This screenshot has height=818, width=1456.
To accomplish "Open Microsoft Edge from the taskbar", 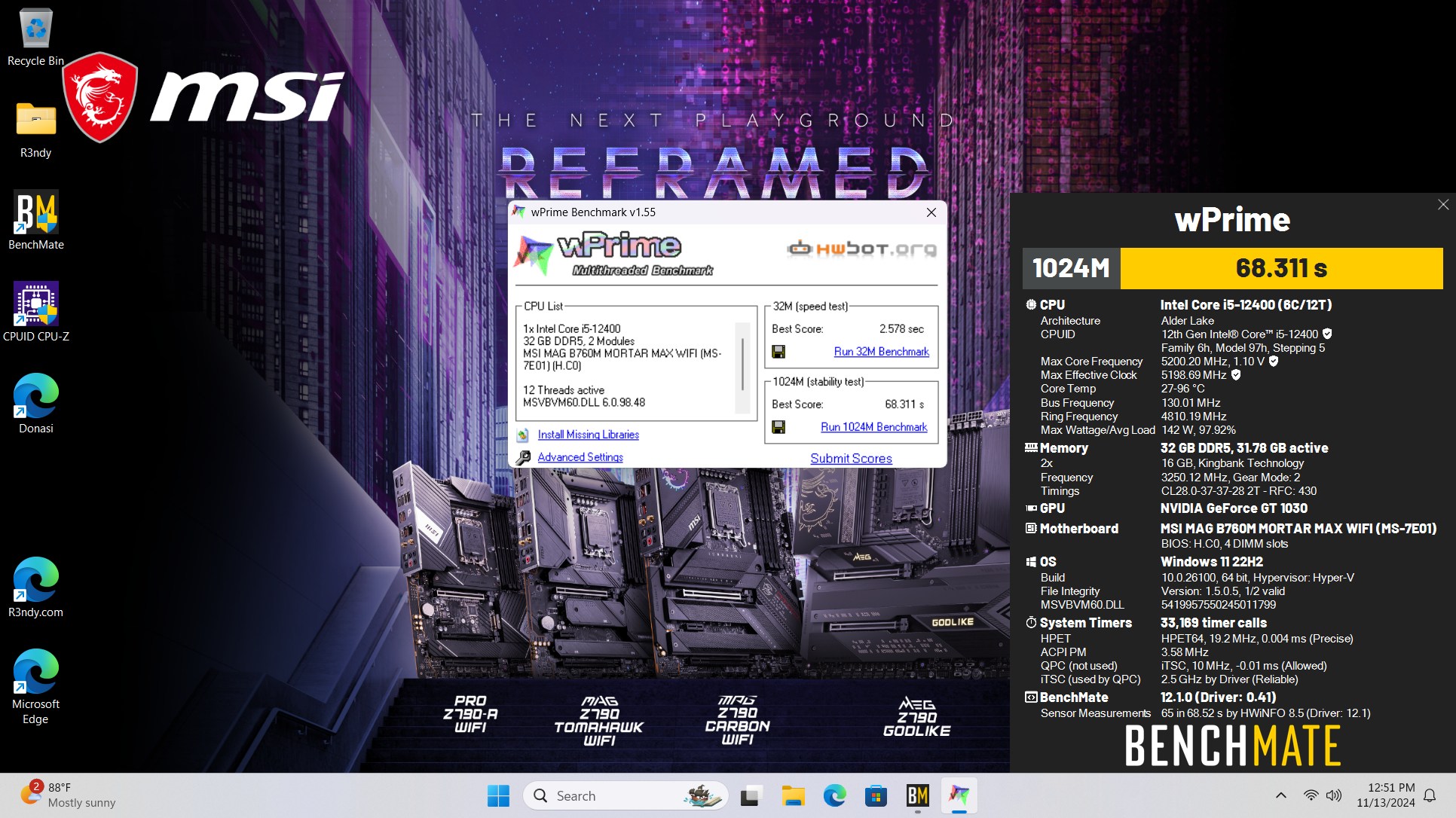I will point(834,795).
